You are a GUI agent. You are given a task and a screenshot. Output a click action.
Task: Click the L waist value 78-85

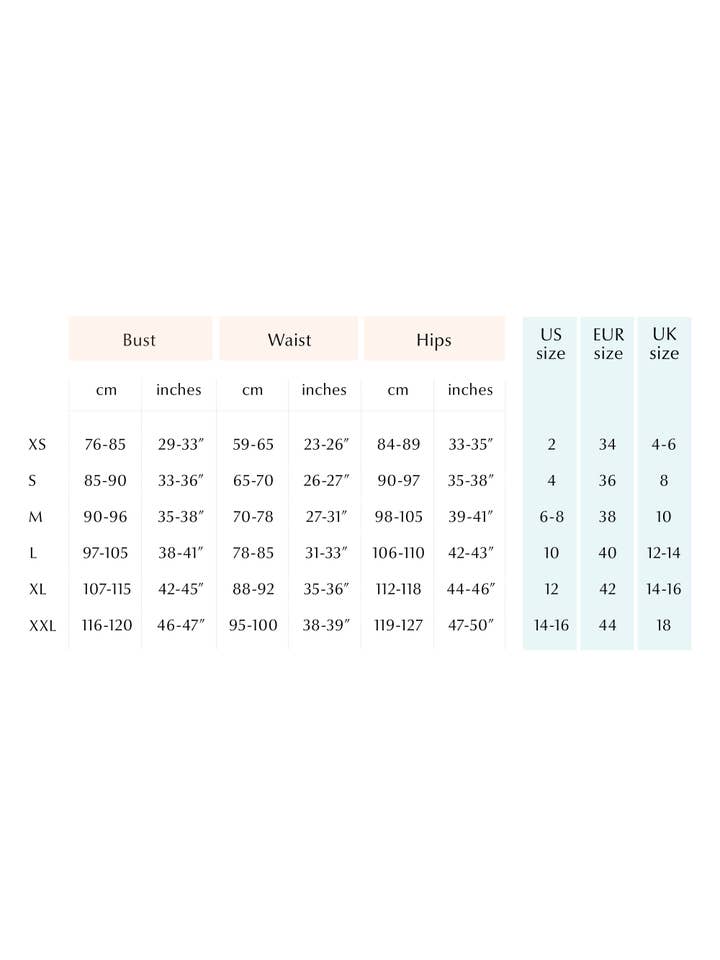coord(252,553)
